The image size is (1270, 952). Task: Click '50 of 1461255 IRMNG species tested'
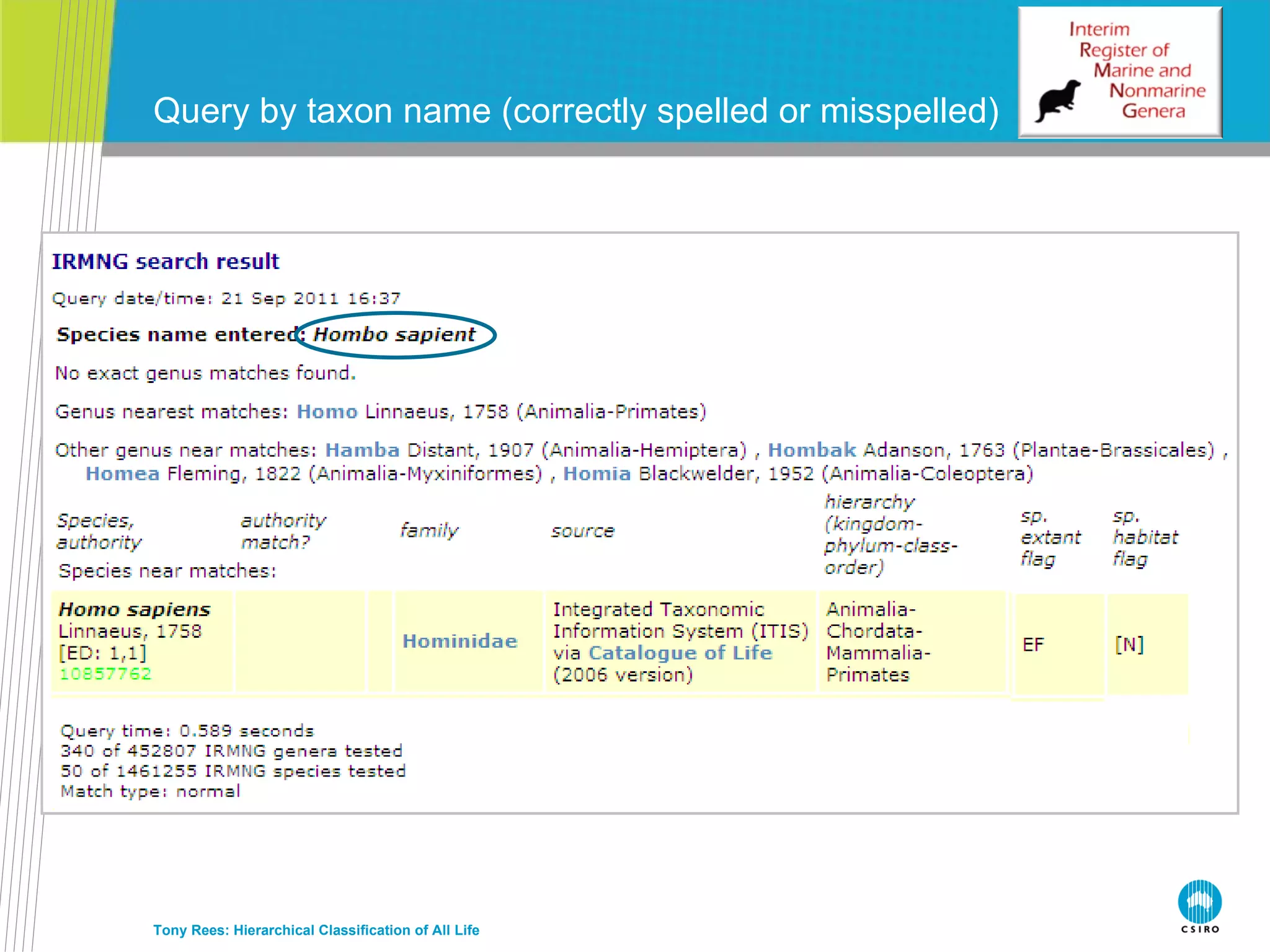click(x=233, y=771)
